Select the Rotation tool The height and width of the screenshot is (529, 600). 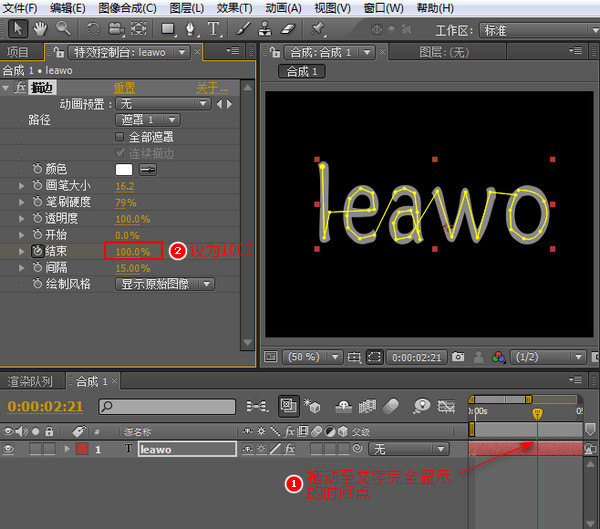pos(93,29)
